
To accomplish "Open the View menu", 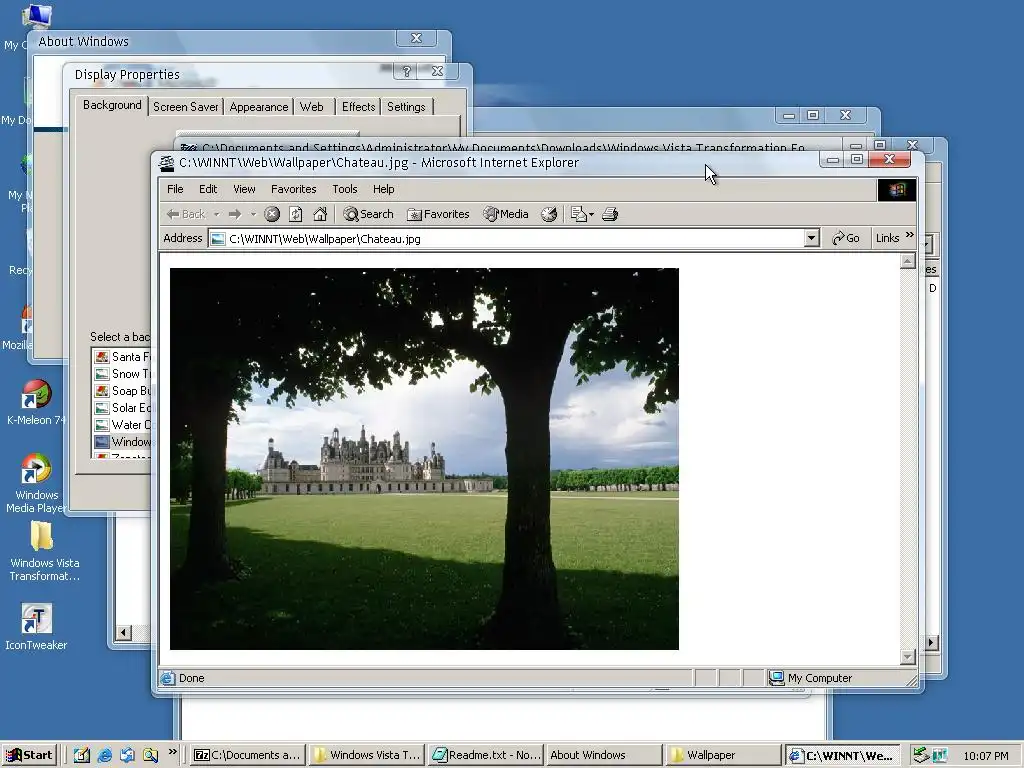I will point(244,189).
